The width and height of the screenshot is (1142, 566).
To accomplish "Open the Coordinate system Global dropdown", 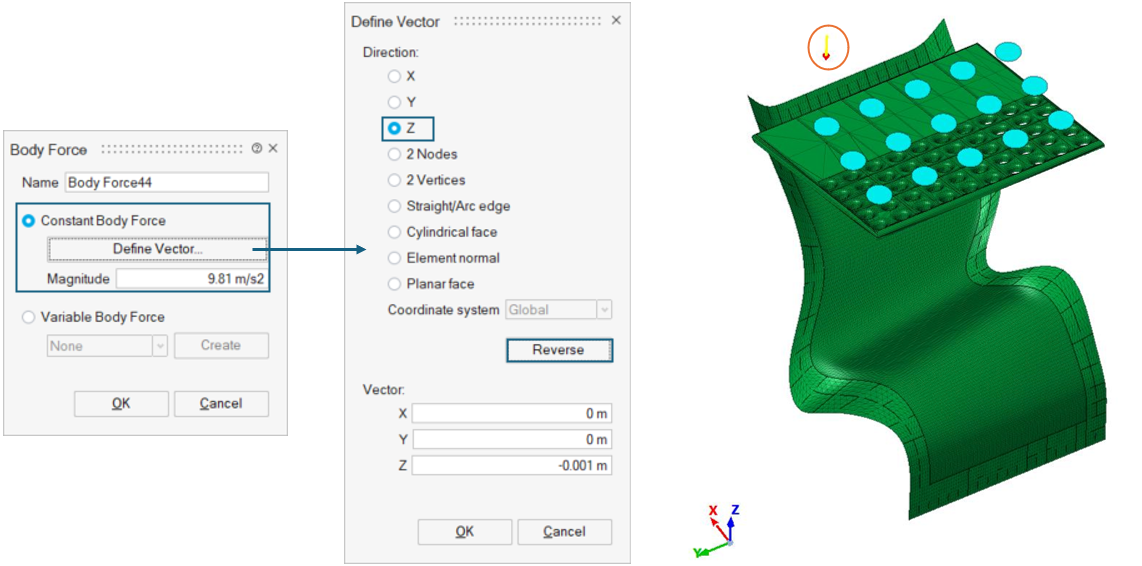I will pos(559,310).
